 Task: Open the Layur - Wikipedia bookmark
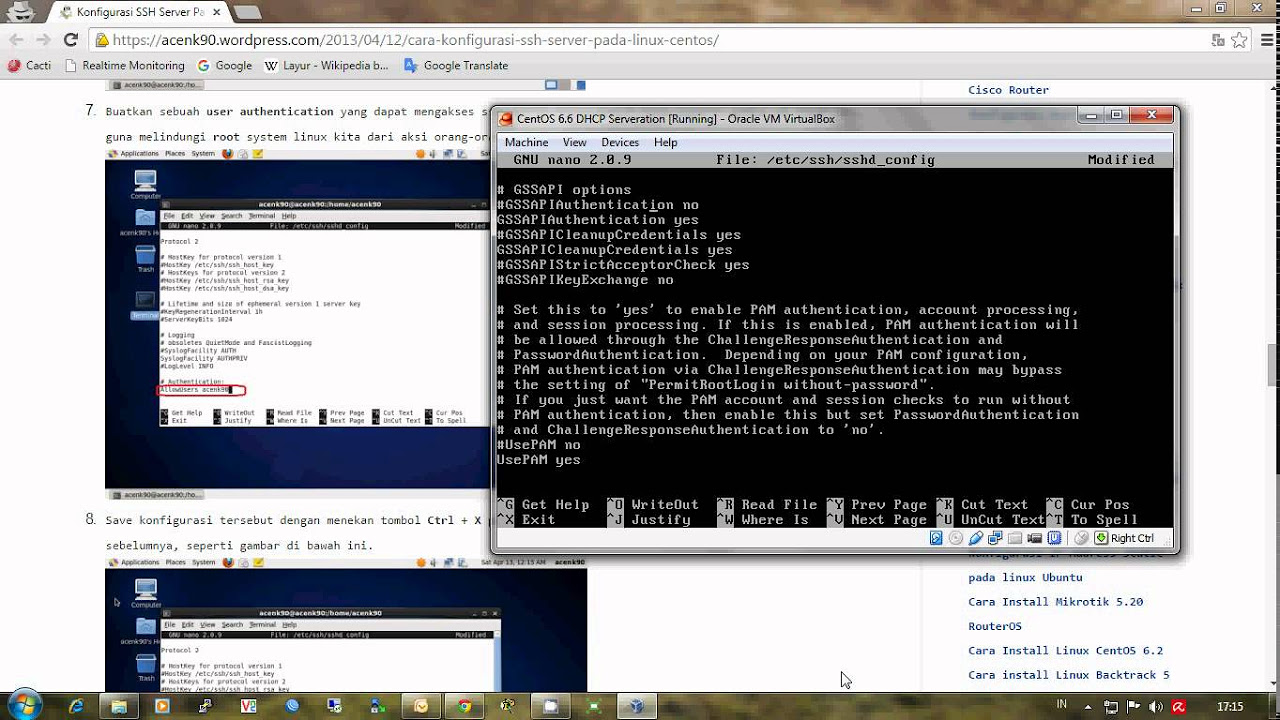click(x=326, y=65)
